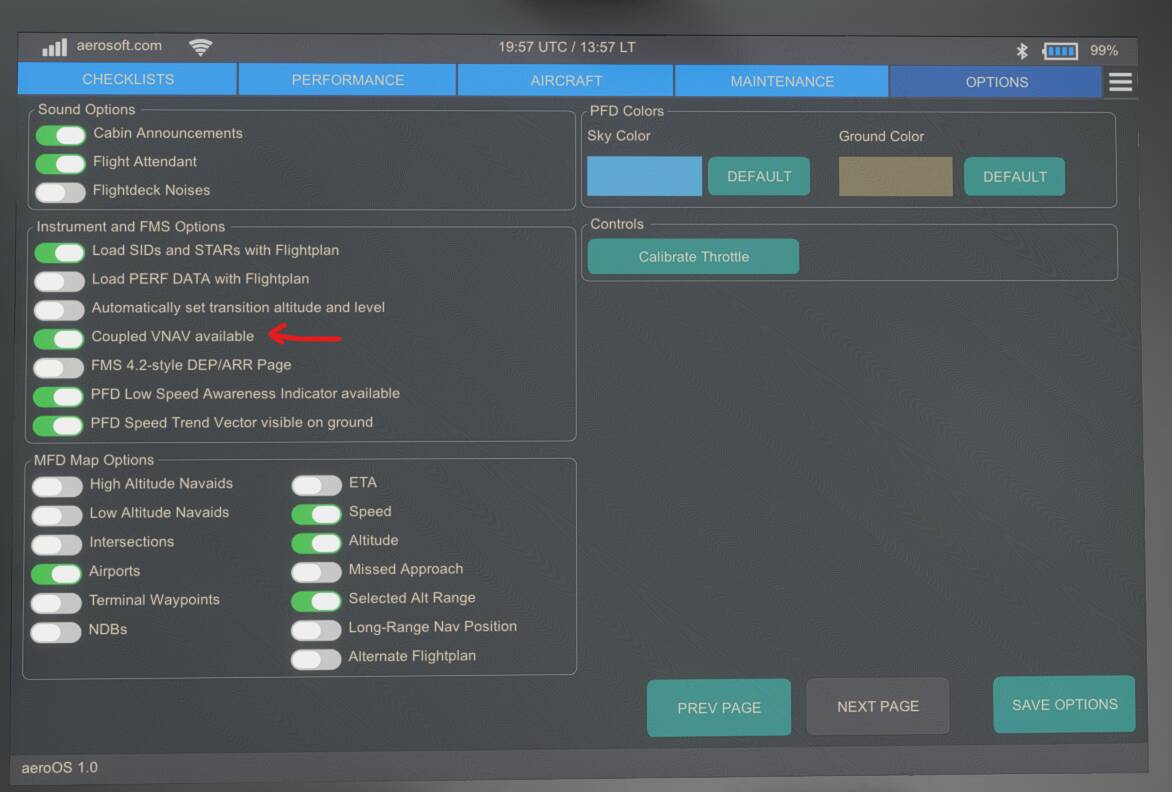The height and width of the screenshot is (792, 1172).
Task: Click the 19:57 UTC / 13:57 LT clock
Action: 567,47
